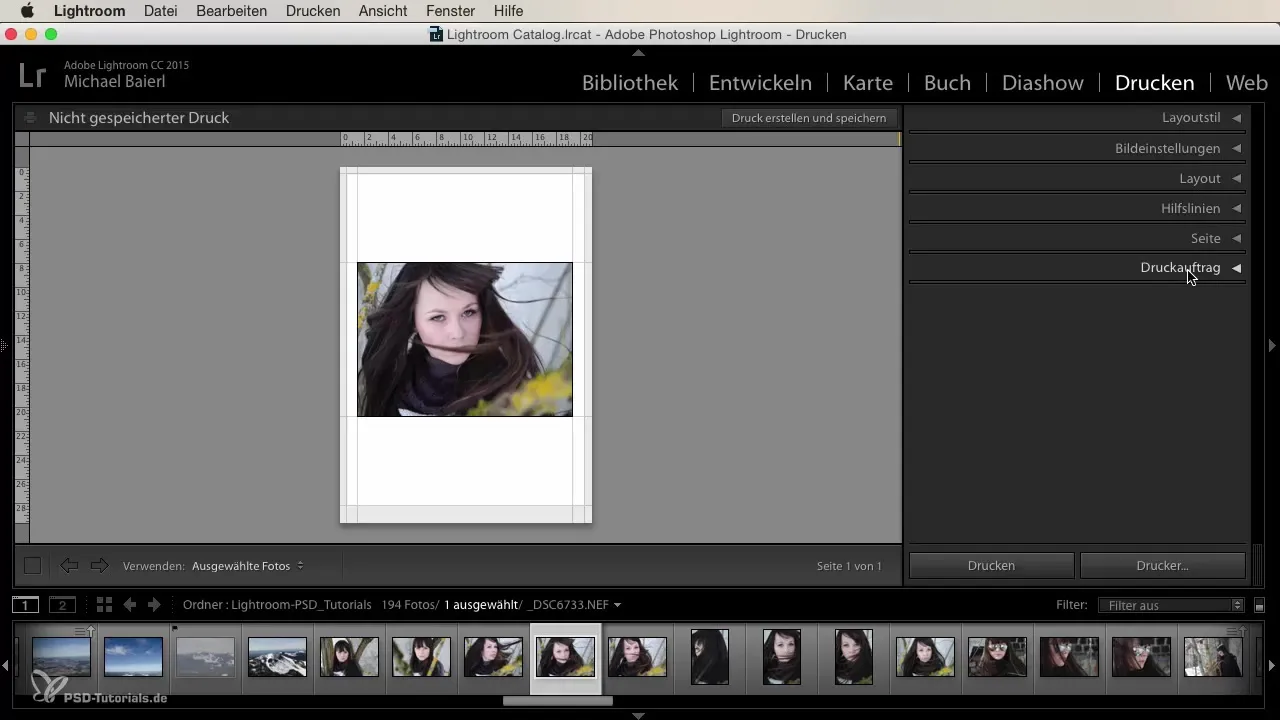Select snowy mountain thumbnail in filmstrip
Viewport: 1280px width, 720px height.
click(x=277, y=657)
